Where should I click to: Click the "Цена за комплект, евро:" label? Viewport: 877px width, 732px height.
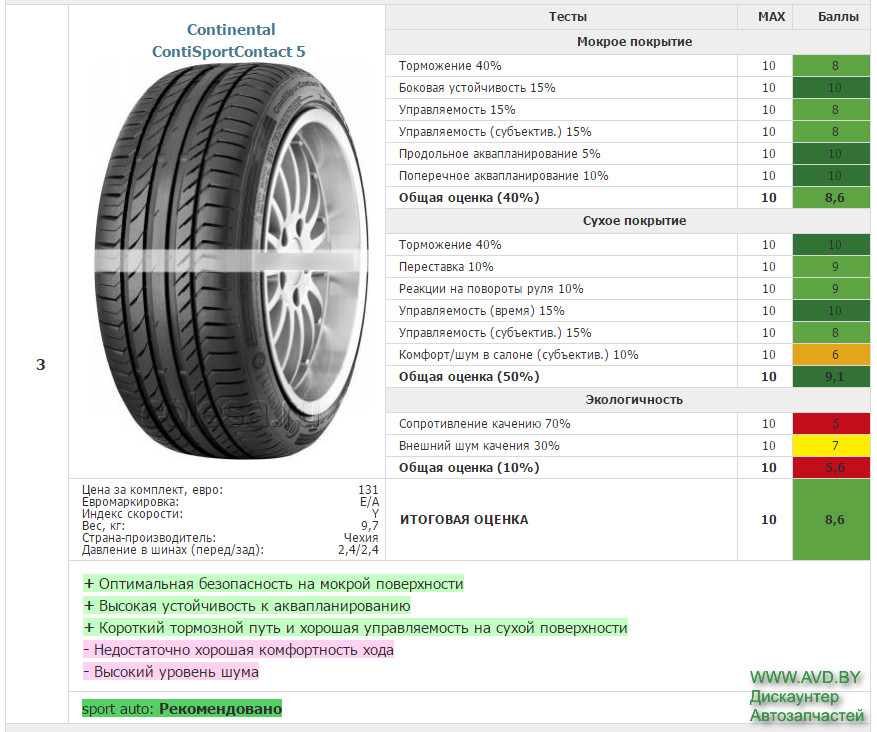click(x=152, y=490)
